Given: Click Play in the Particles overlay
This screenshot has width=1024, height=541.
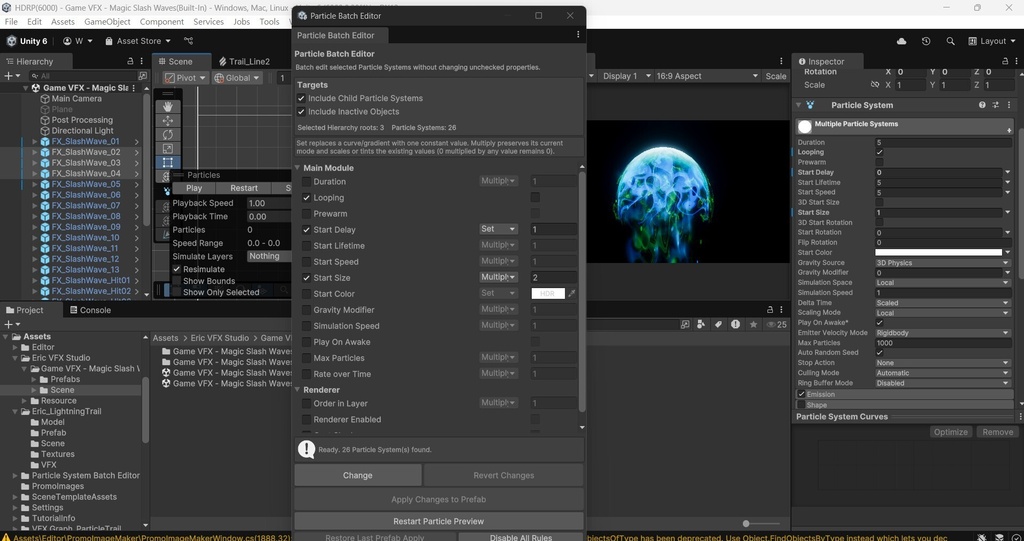Looking at the screenshot, I should [x=194, y=188].
